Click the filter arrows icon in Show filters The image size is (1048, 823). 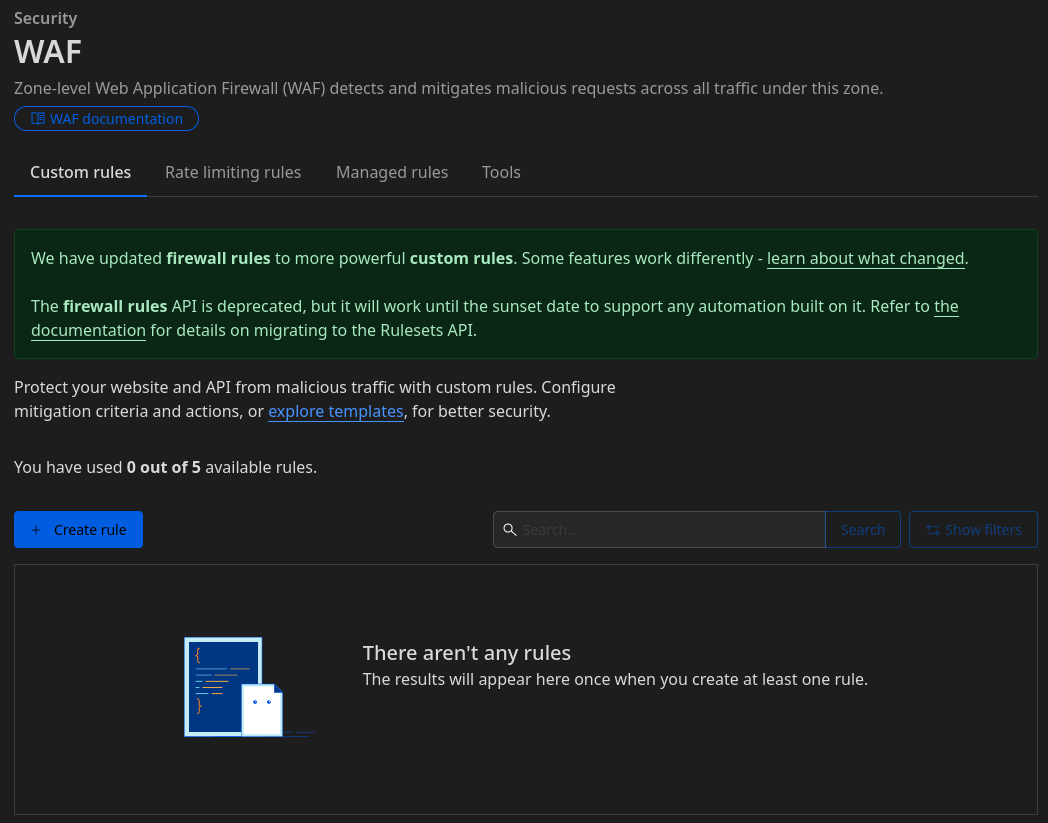[x=932, y=530]
